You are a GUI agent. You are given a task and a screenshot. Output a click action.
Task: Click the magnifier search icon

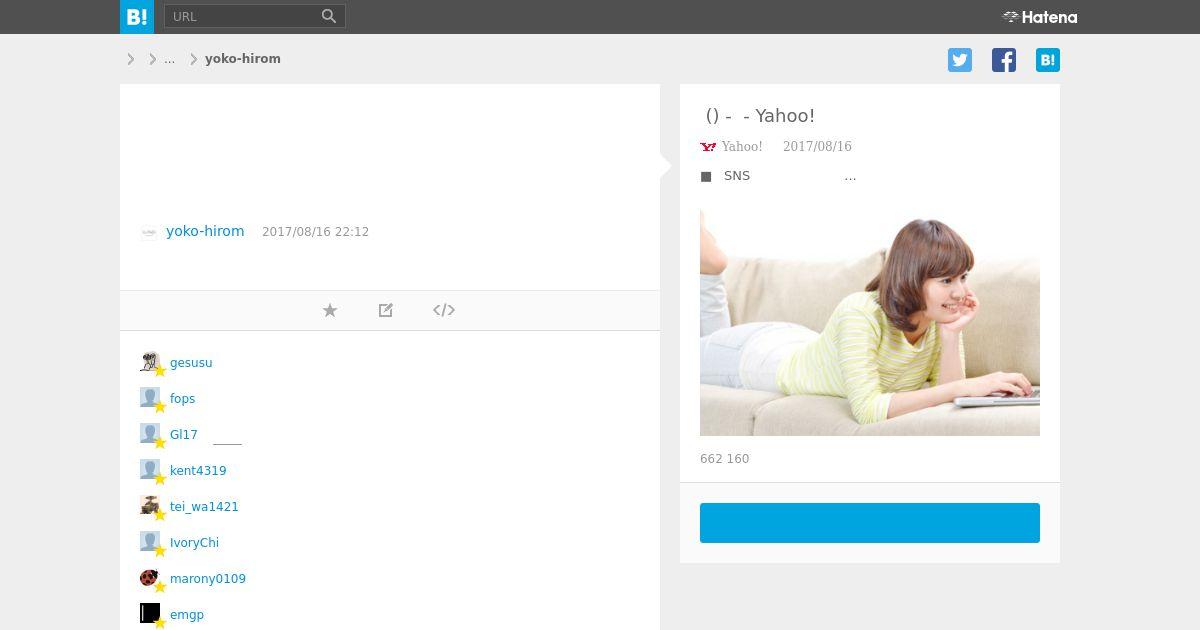click(x=330, y=16)
